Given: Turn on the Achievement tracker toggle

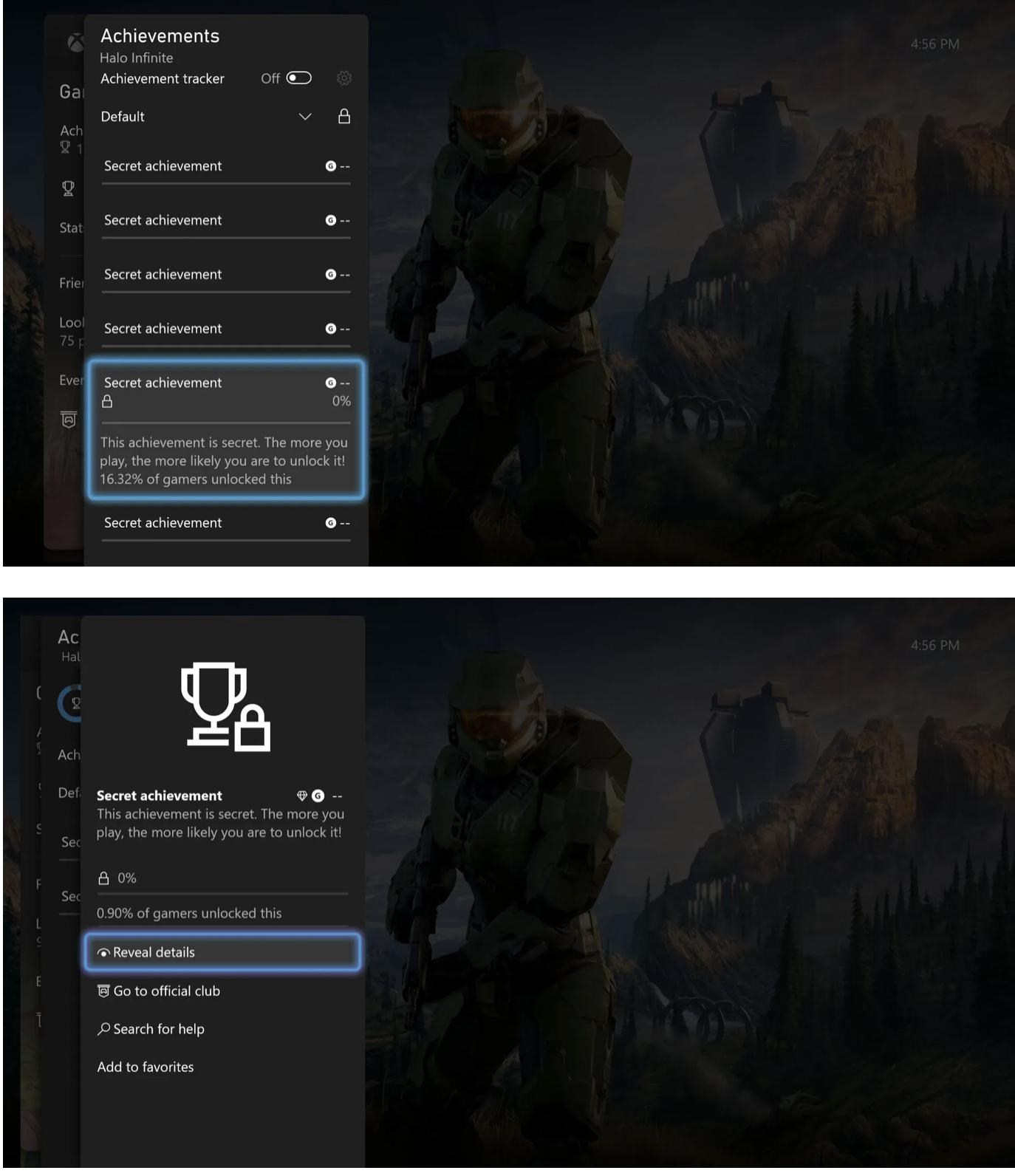Looking at the screenshot, I should click(x=299, y=78).
